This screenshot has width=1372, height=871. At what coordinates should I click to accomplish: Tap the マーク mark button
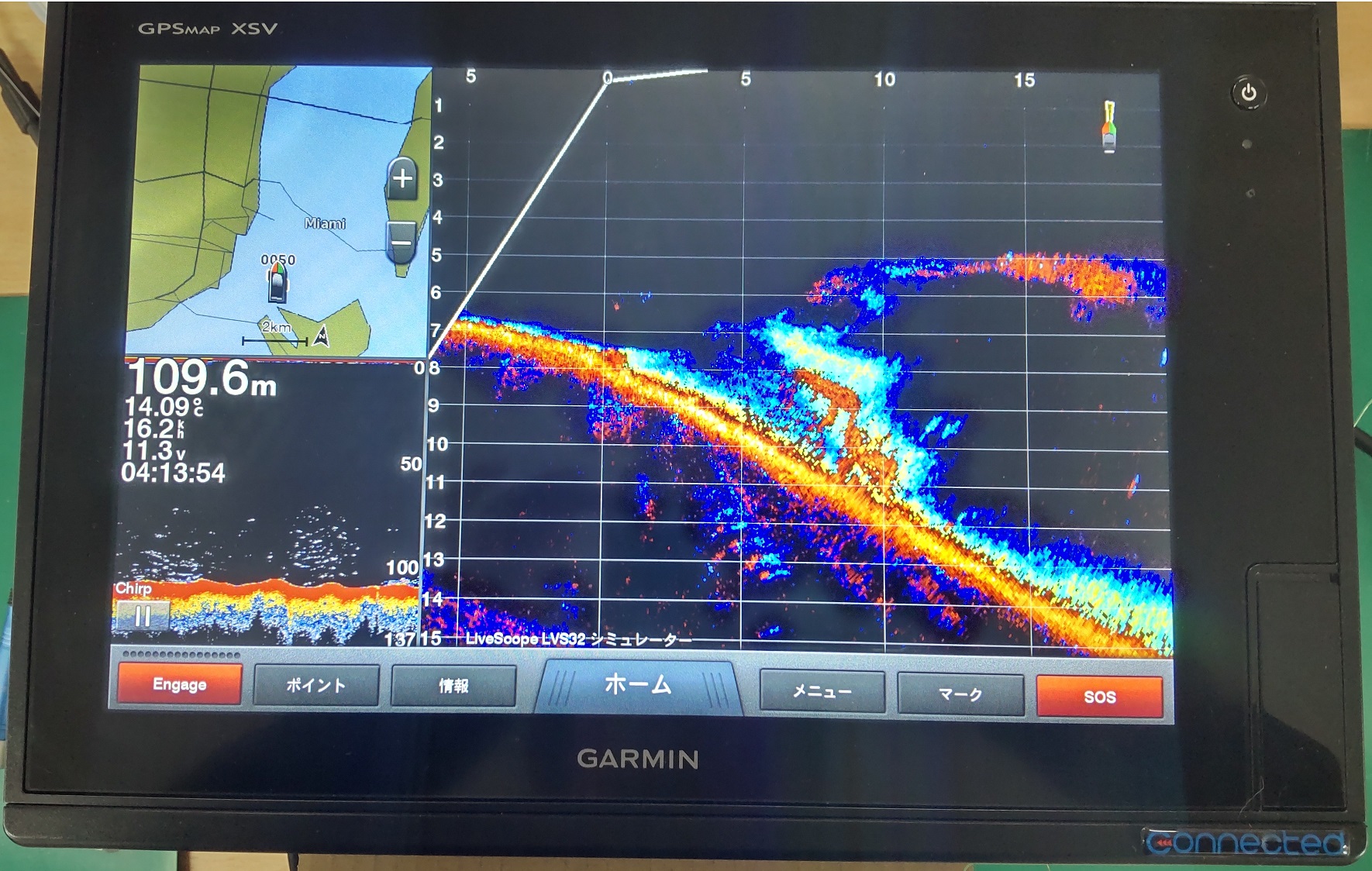coord(960,694)
